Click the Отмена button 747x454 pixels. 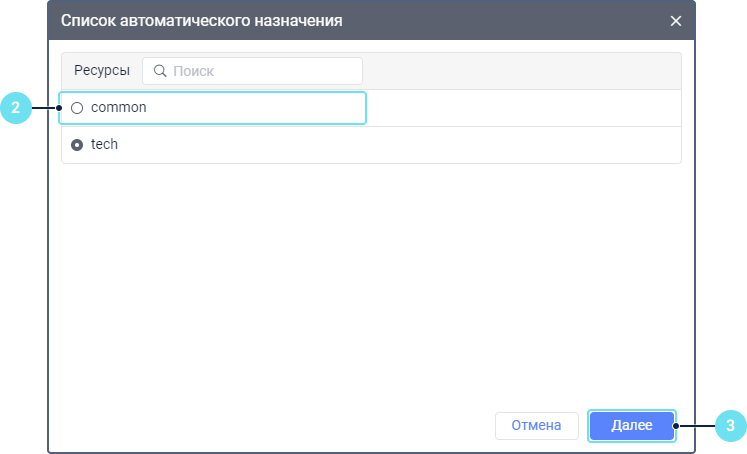pos(536,425)
